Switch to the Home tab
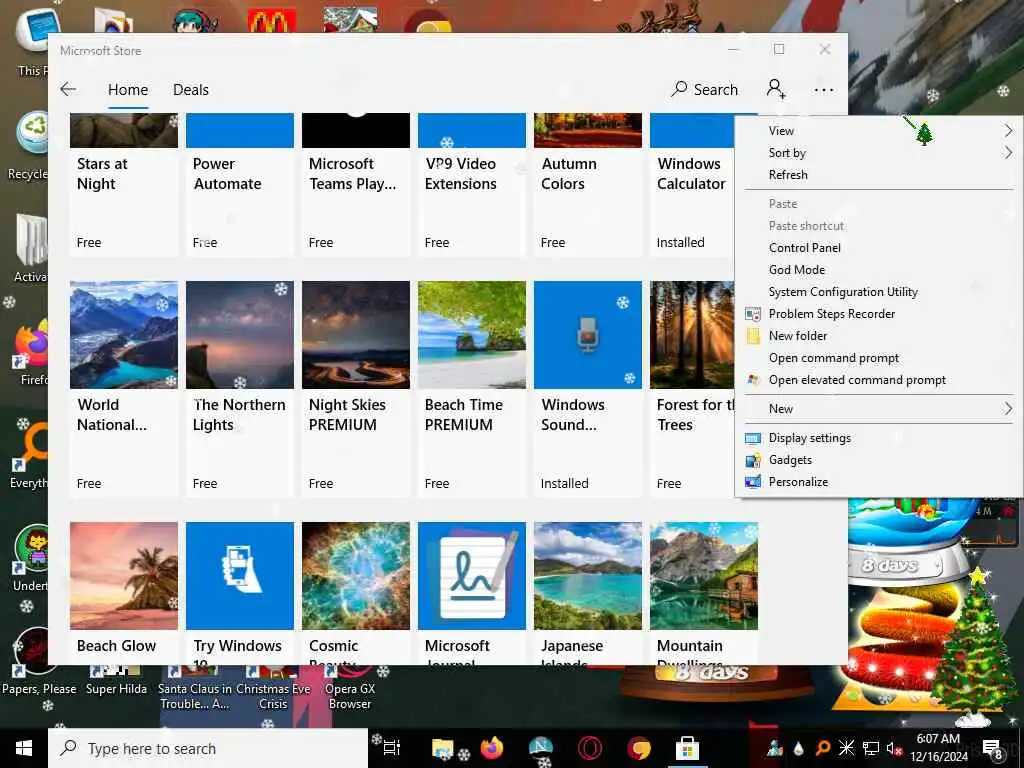The height and width of the screenshot is (768, 1024). 128,89
